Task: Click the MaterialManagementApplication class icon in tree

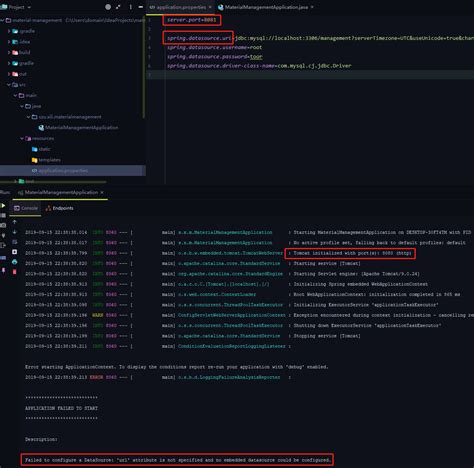Action: point(41,128)
